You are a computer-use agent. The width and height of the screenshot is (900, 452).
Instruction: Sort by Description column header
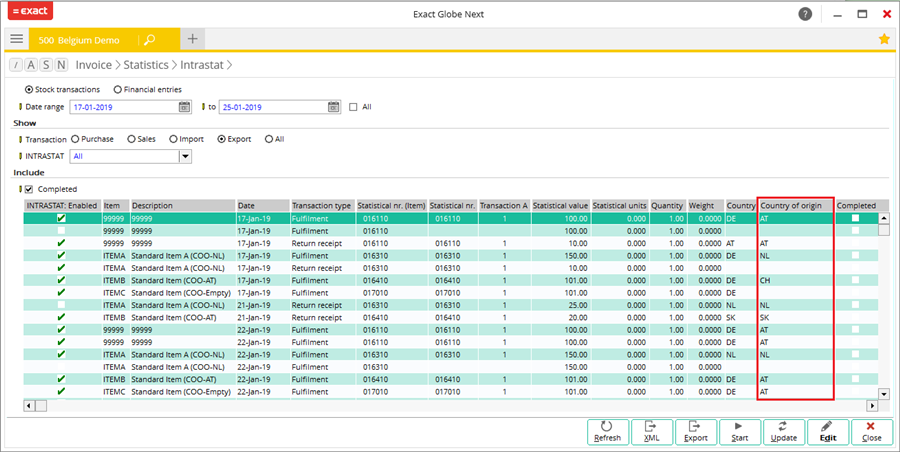pos(183,206)
